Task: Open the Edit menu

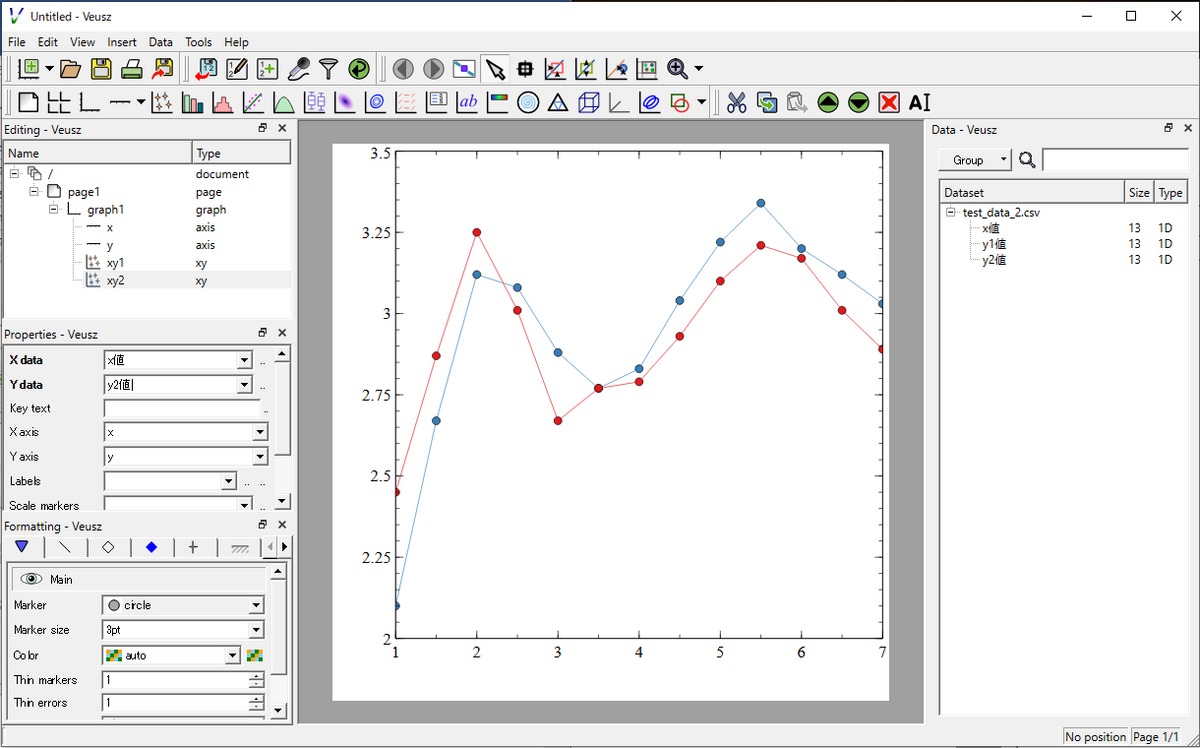Action: click(x=48, y=42)
